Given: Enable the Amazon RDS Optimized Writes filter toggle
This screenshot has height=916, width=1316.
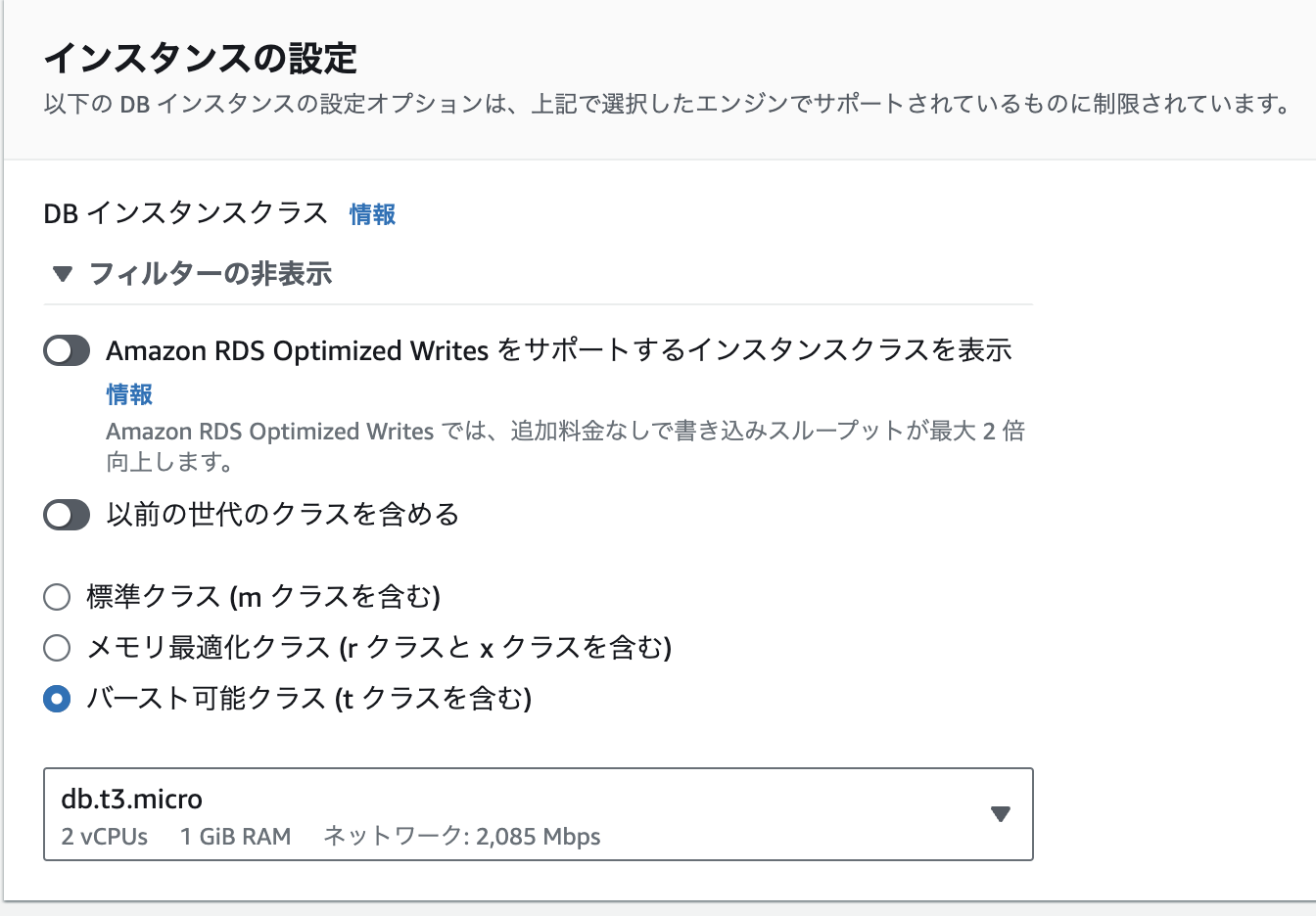Looking at the screenshot, I should click(x=66, y=349).
